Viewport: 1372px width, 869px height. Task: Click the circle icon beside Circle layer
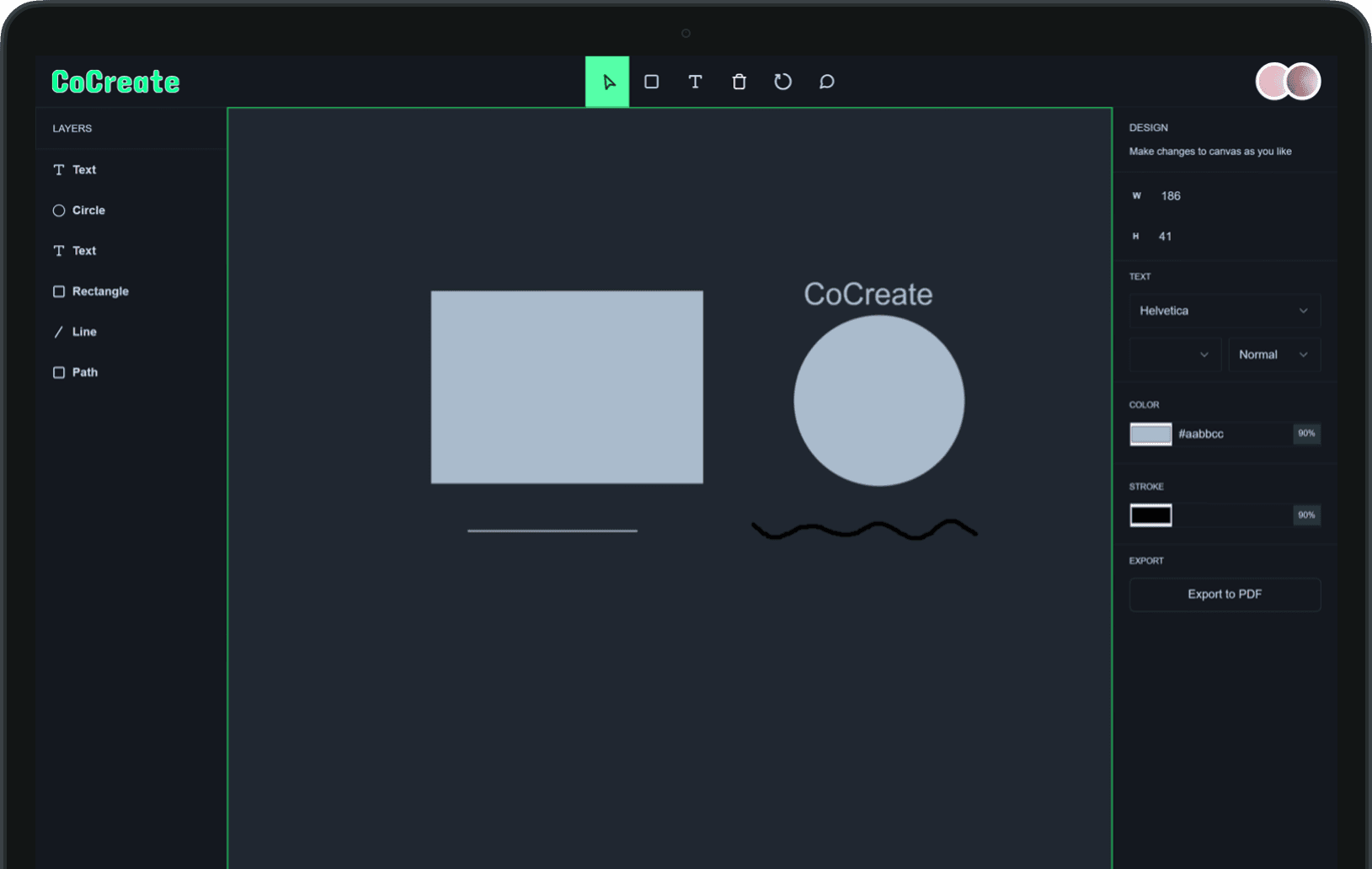click(59, 211)
